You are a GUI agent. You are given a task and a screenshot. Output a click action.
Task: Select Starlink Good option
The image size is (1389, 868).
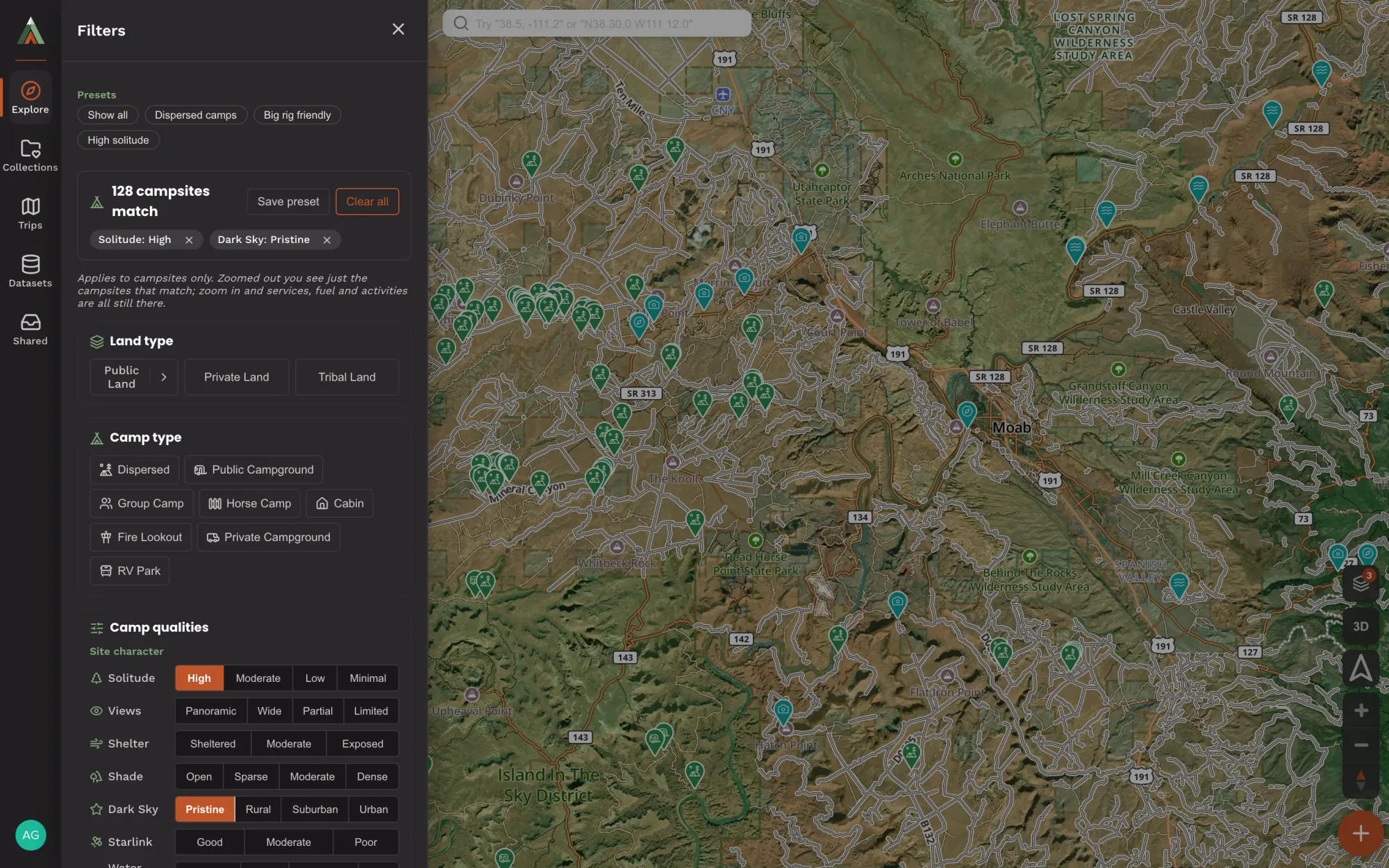[x=210, y=842]
